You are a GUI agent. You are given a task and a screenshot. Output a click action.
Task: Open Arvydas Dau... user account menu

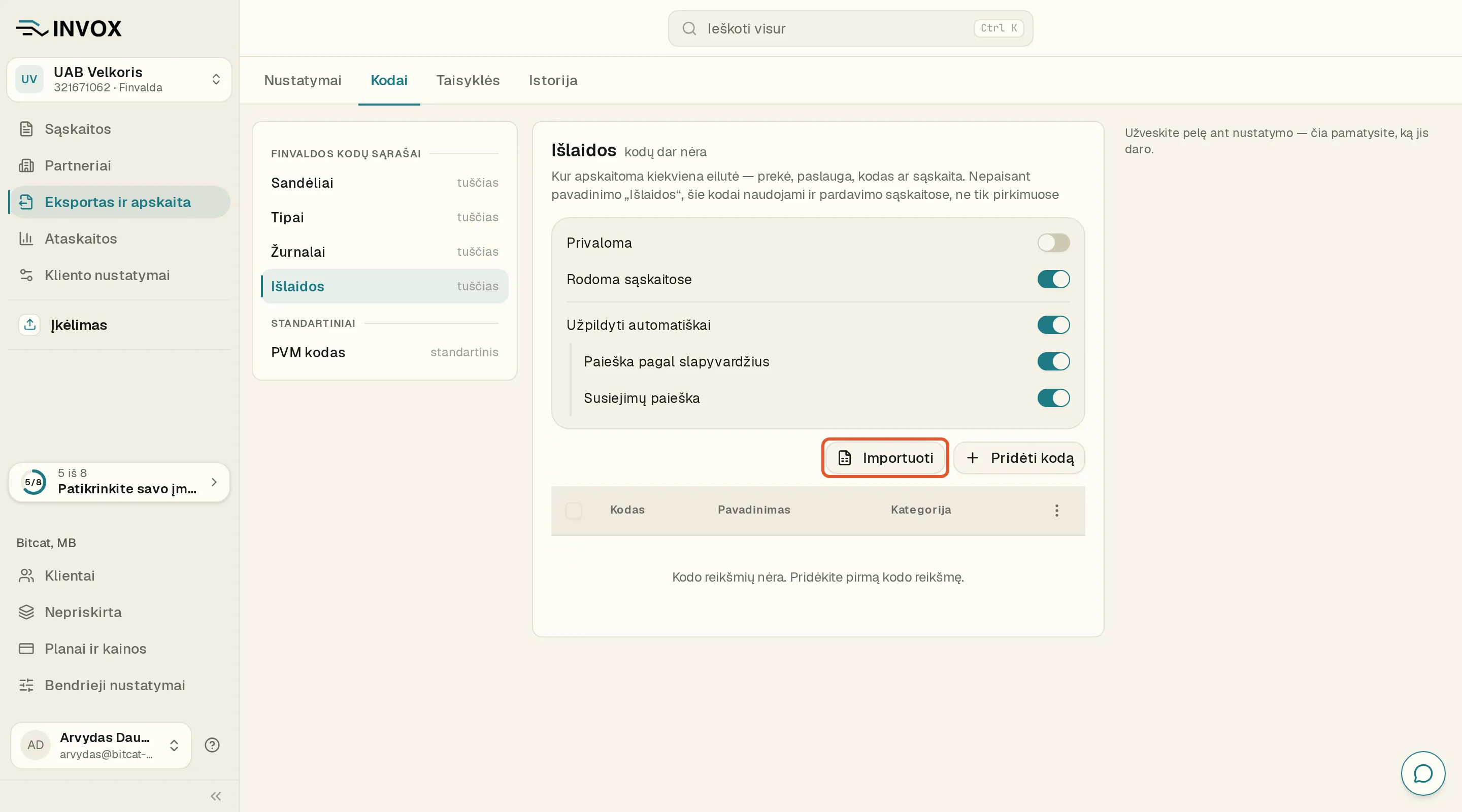tap(101, 745)
